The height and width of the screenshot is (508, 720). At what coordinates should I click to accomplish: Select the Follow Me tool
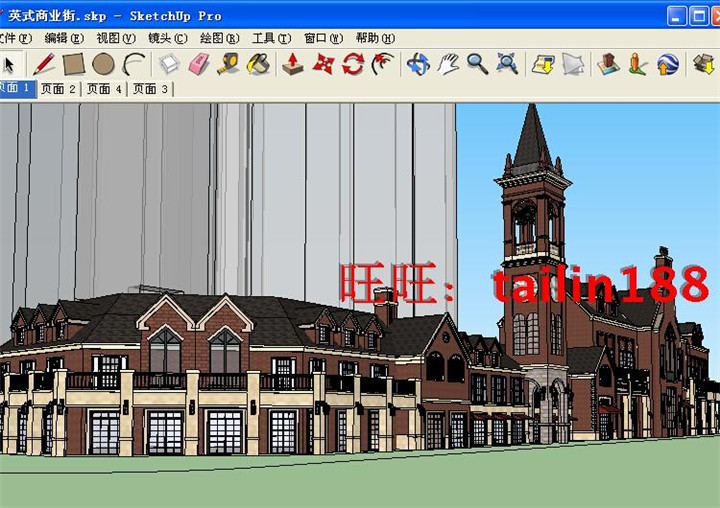pyautogui.click(x=383, y=64)
